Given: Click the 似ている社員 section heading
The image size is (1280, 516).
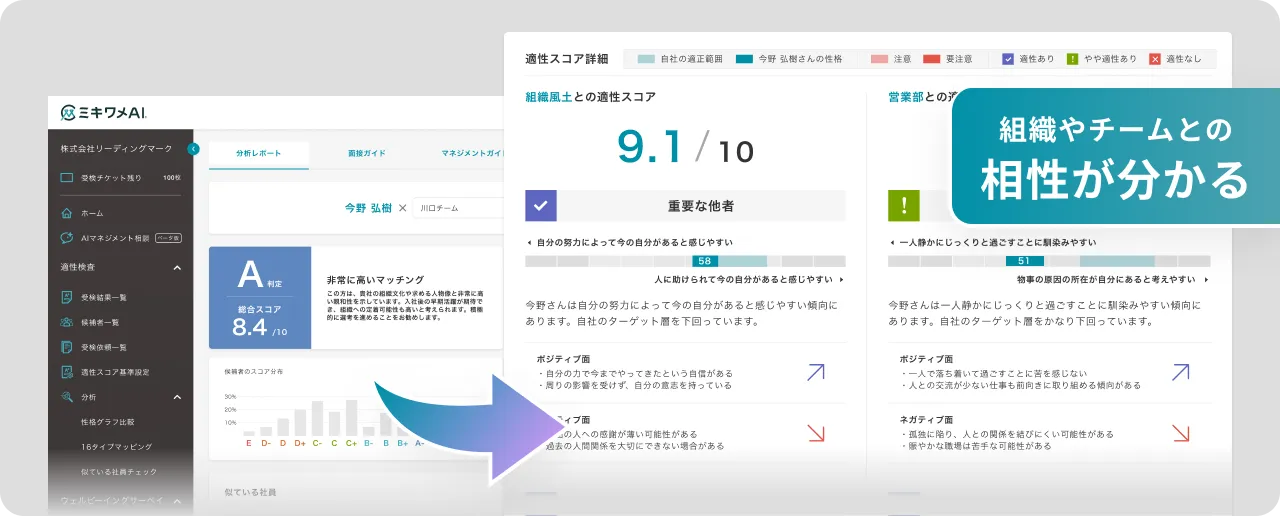Looking at the screenshot, I should pos(251,492).
